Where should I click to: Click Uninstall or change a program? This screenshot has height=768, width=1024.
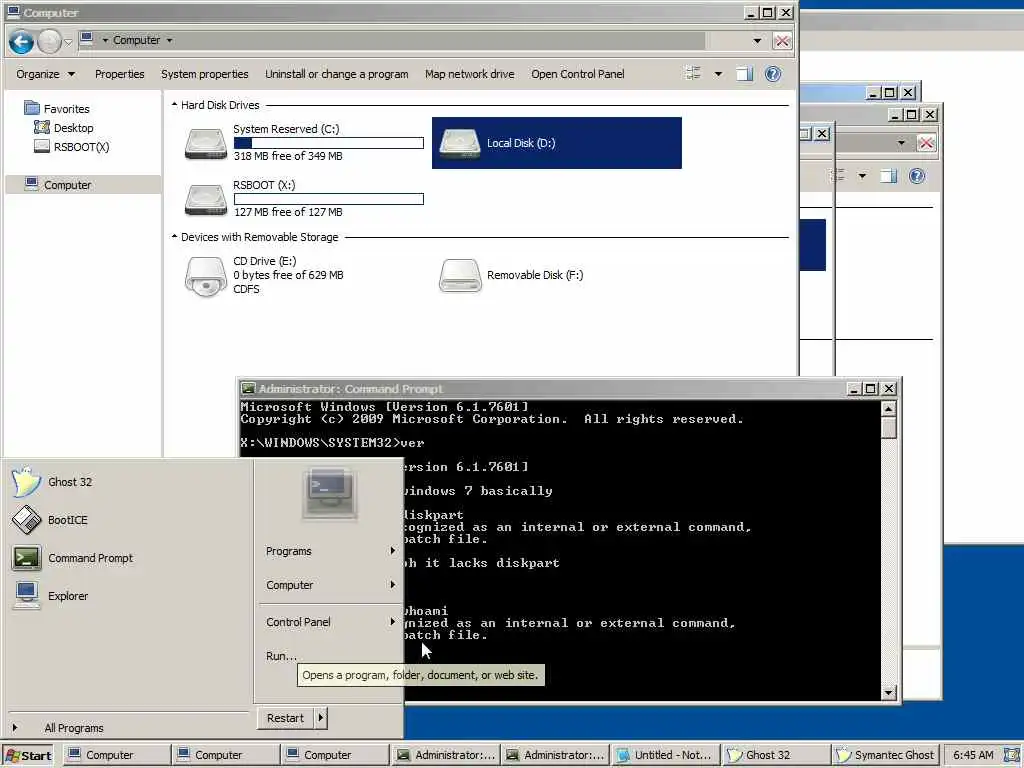tap(336, 74)
